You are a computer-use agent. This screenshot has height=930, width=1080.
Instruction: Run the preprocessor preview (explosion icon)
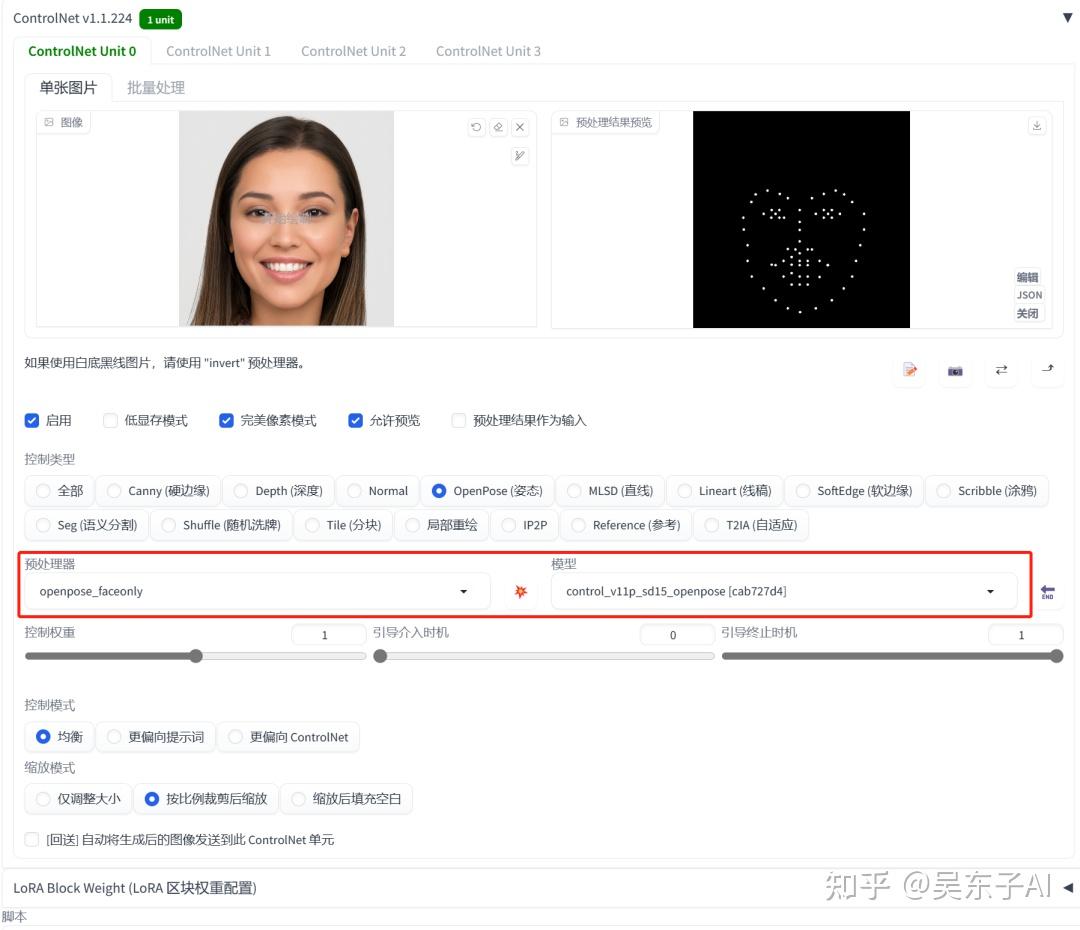click(520, 591)
